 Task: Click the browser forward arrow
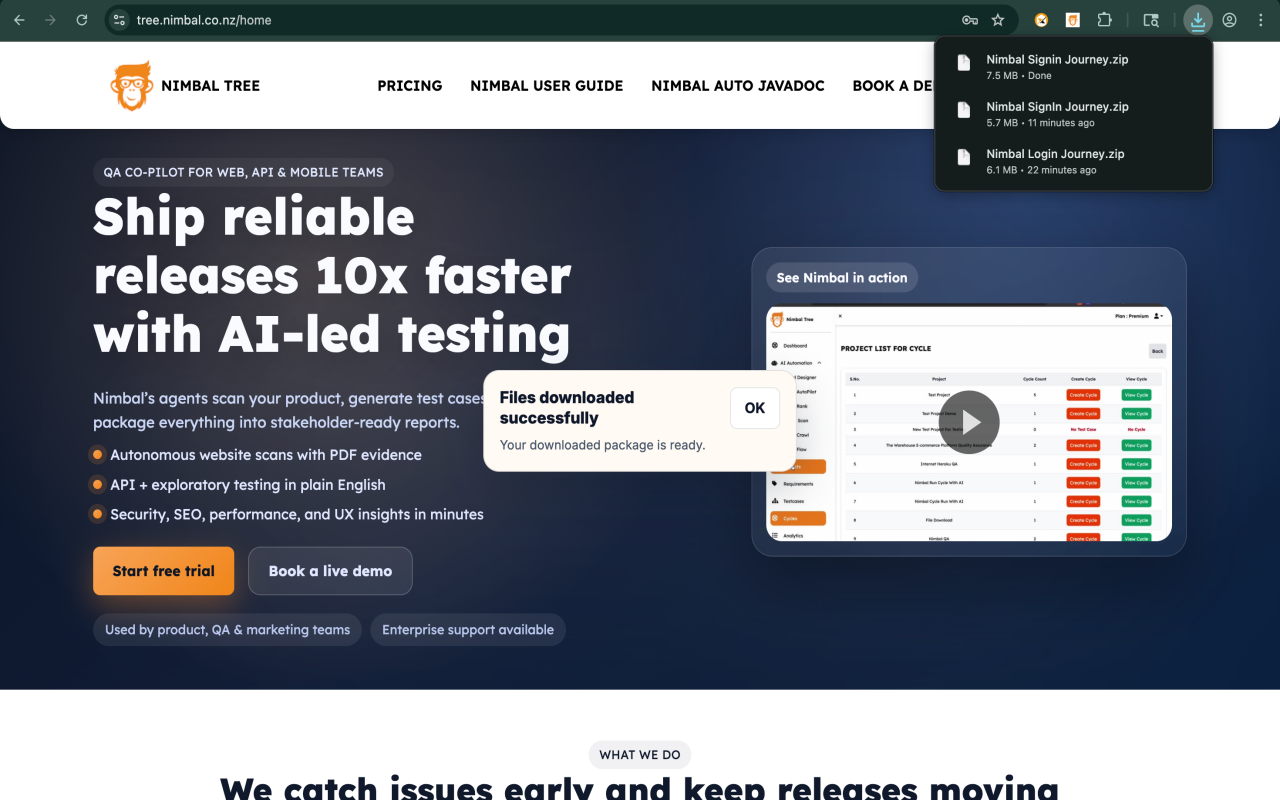click(50, 20)
